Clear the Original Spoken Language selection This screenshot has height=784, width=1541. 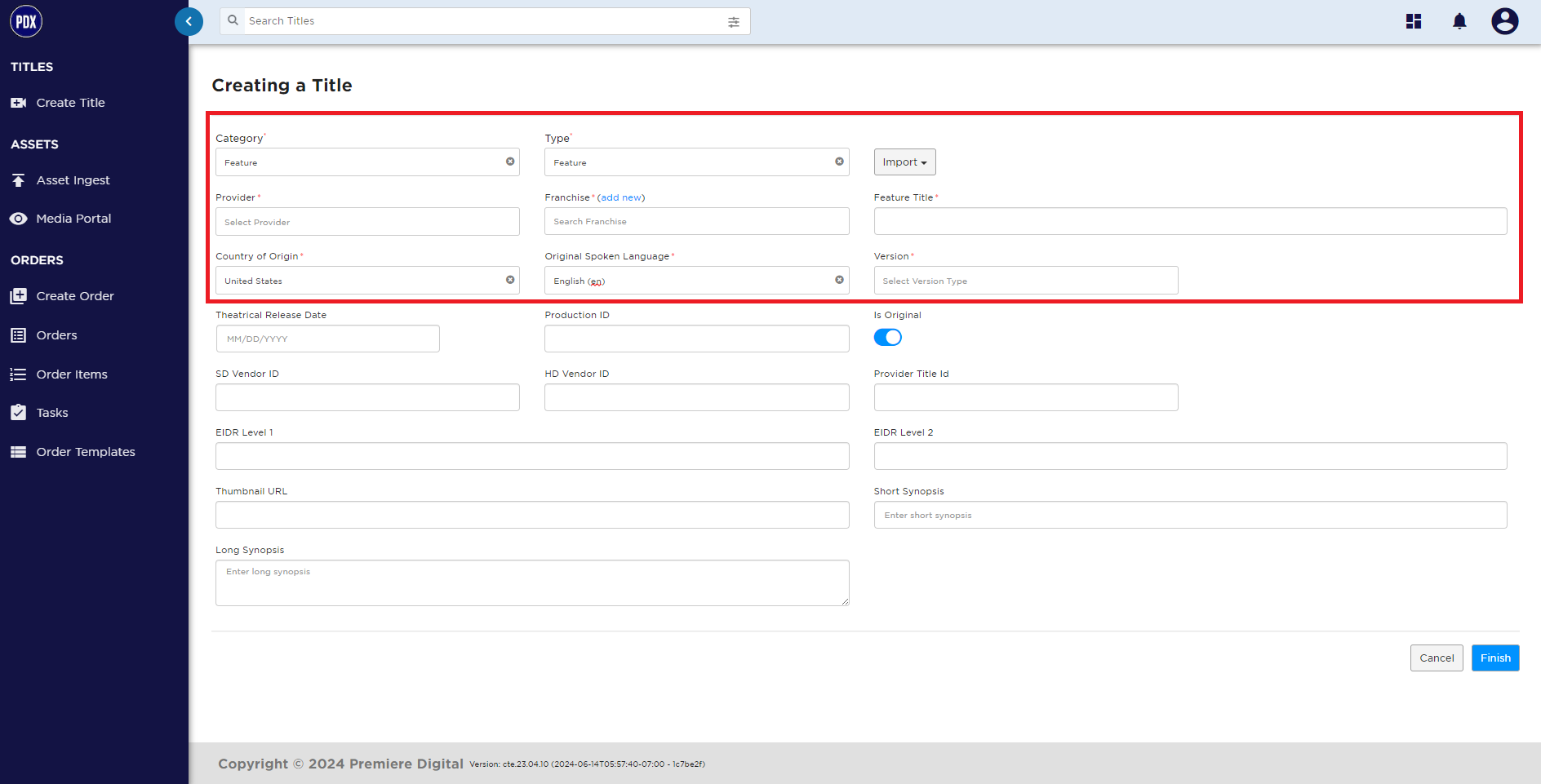[839, 280]
